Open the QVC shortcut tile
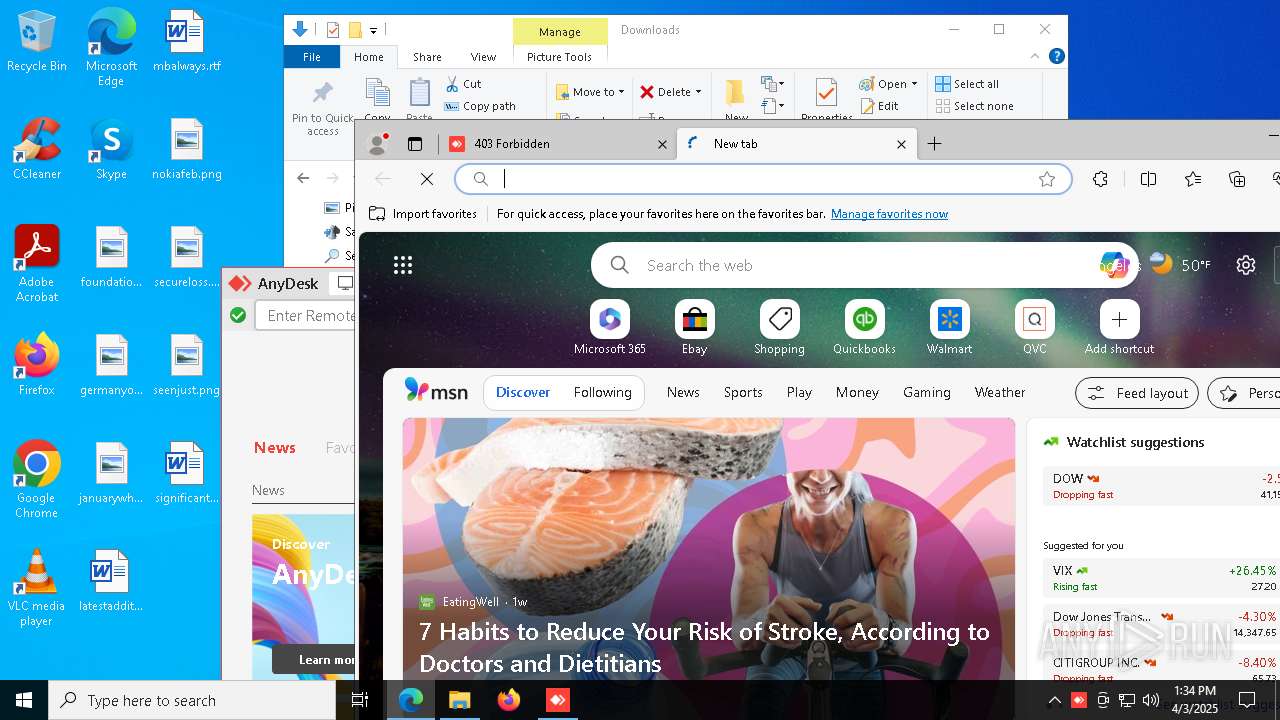The image size is (1280, 720). (x=1034, y=328)
